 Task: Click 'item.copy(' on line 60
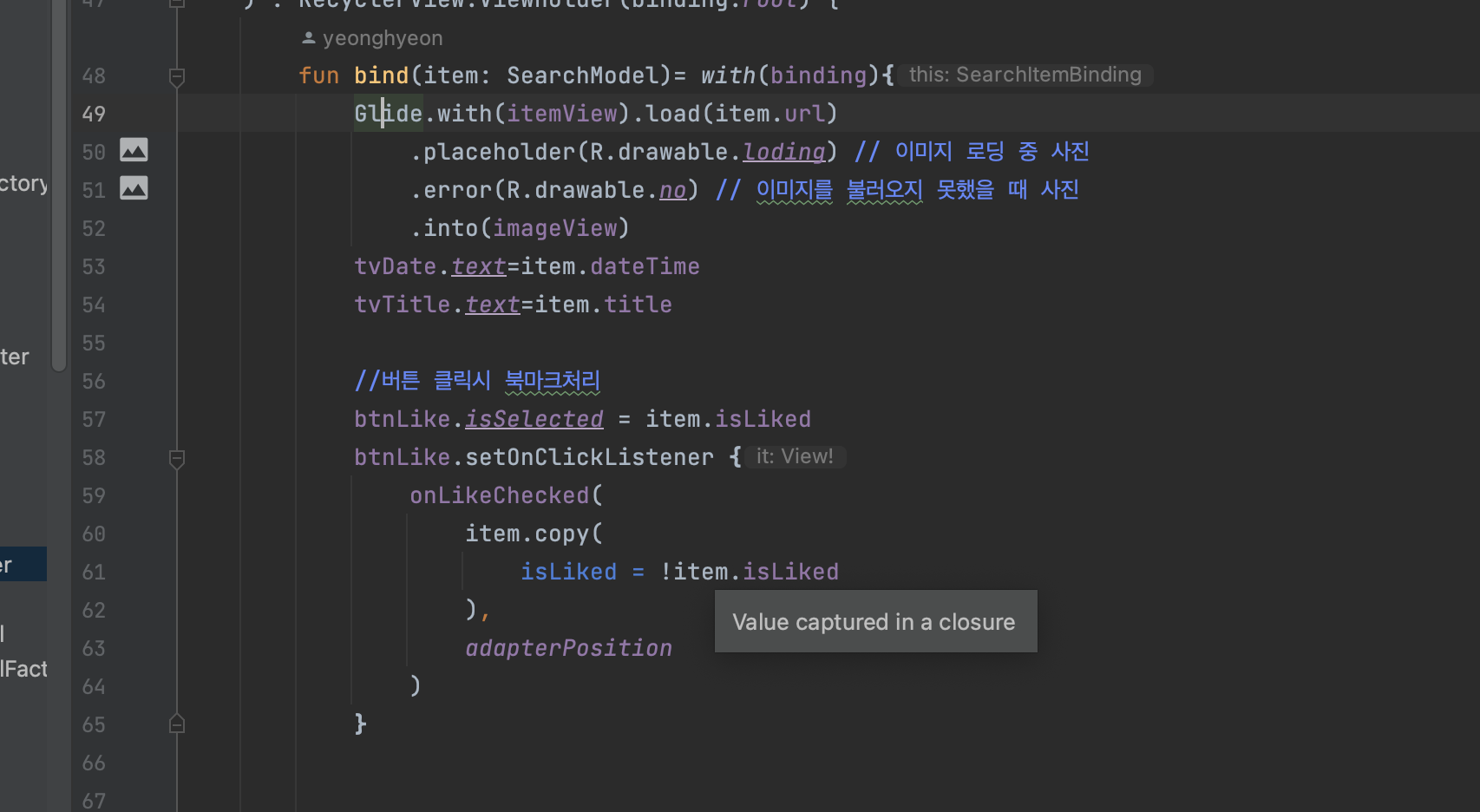click(x=534, y=534)
